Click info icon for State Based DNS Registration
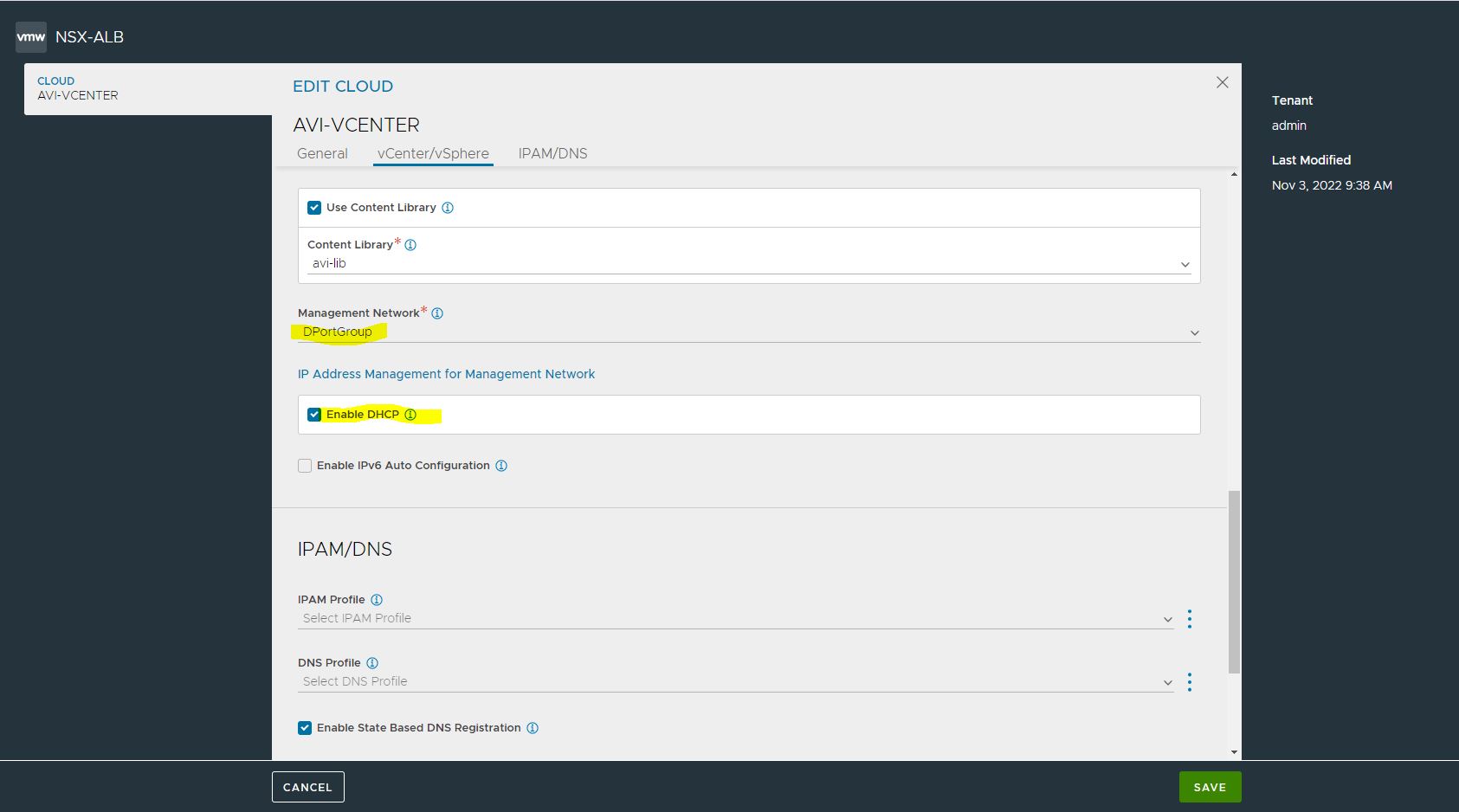 click(533, 728)
